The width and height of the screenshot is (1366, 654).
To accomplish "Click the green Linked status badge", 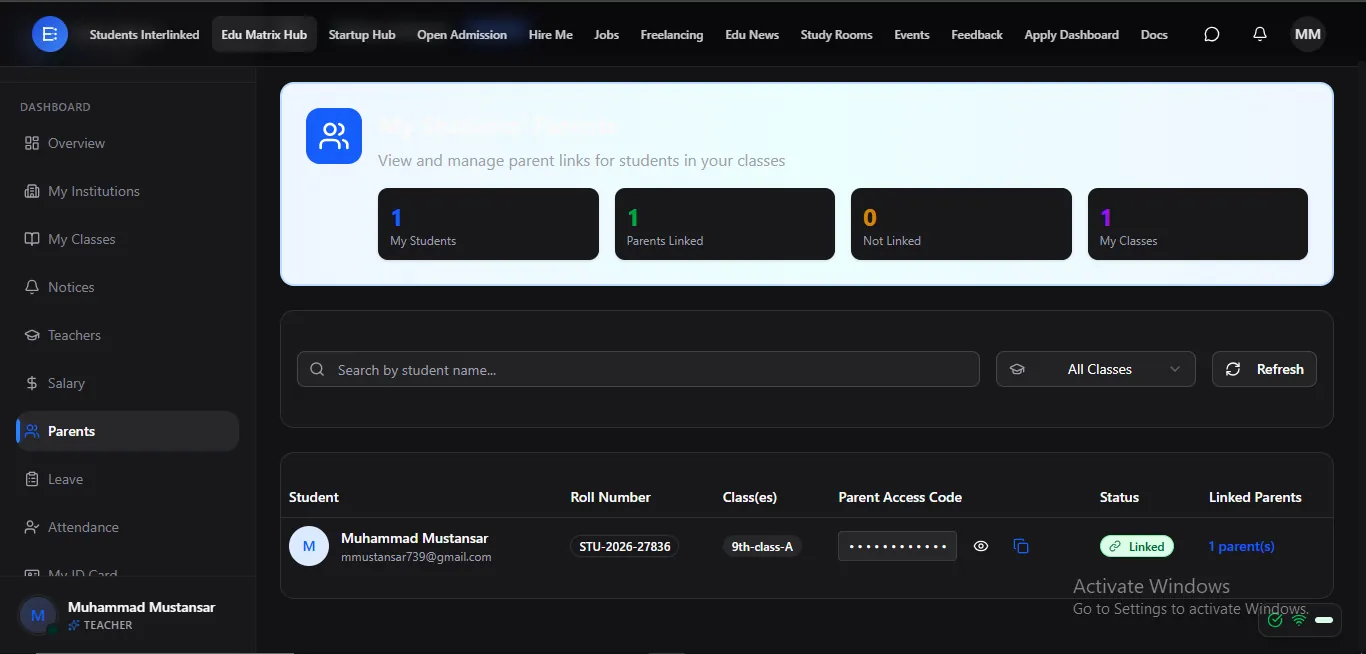I will tap(1137, 546).
